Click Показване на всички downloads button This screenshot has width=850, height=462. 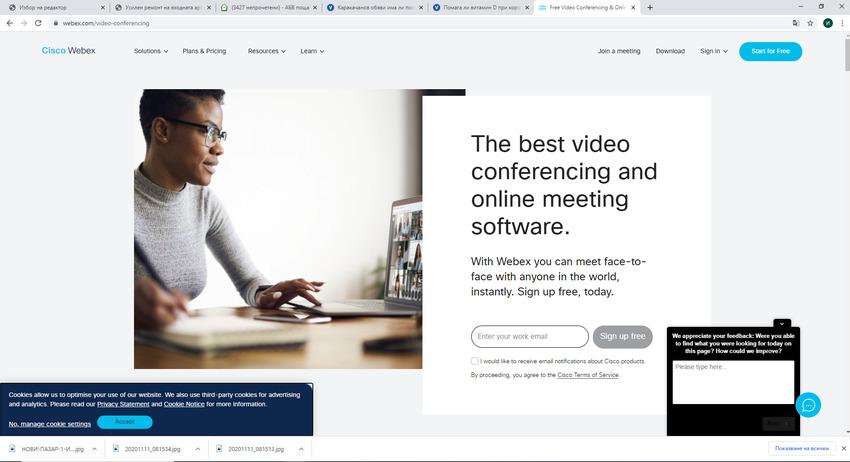pyautogui.click(x=802, y=448)
